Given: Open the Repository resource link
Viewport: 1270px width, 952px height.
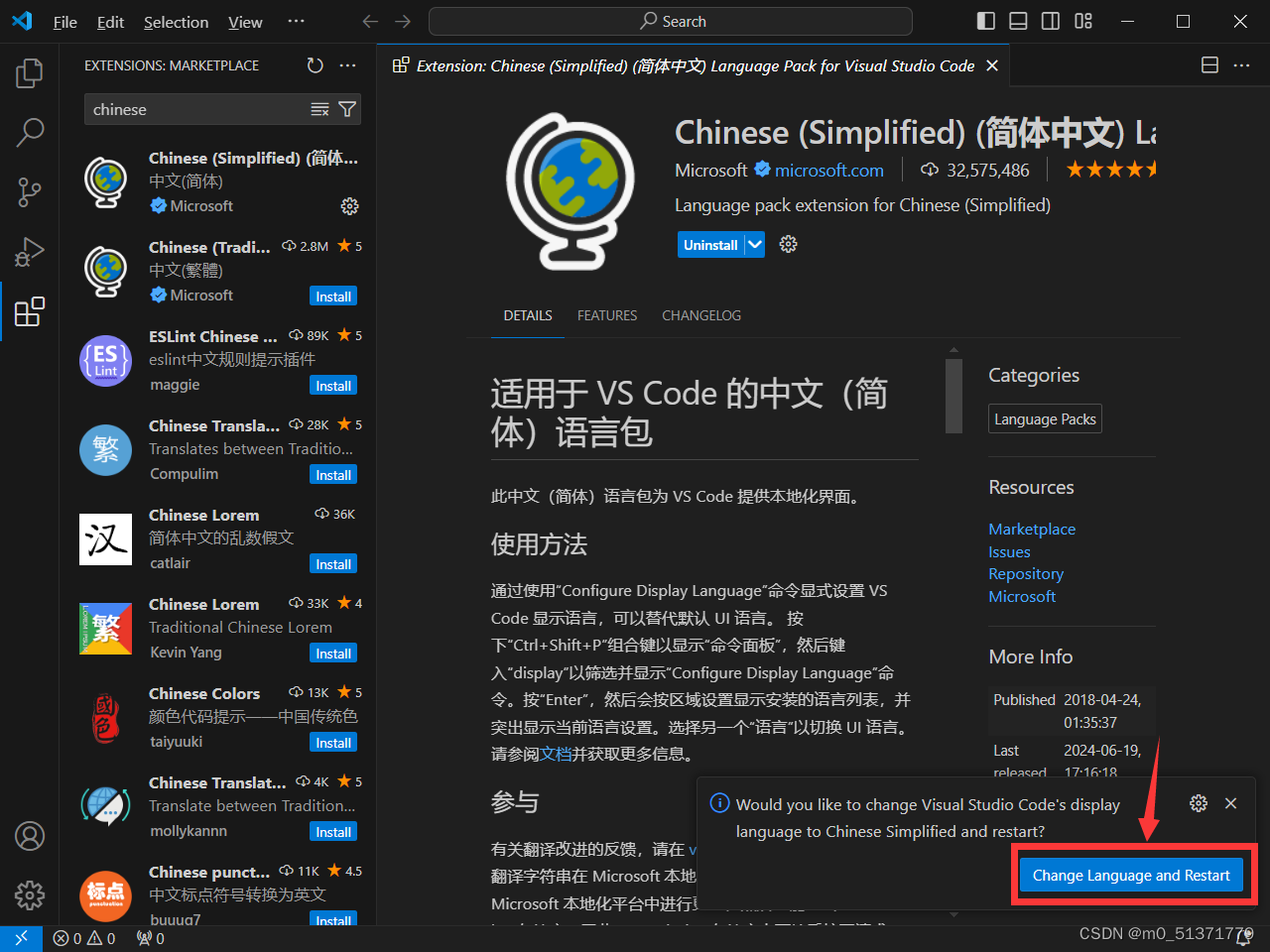Looking at the screenshot, I should pyautogui.click(x=1026, y=574).
